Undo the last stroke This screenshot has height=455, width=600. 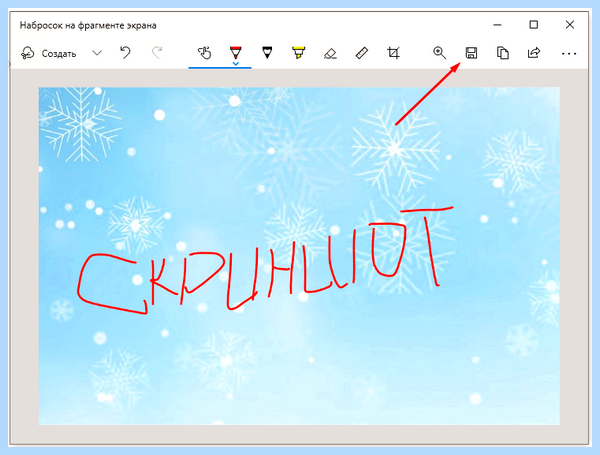[x=125, y=53]
